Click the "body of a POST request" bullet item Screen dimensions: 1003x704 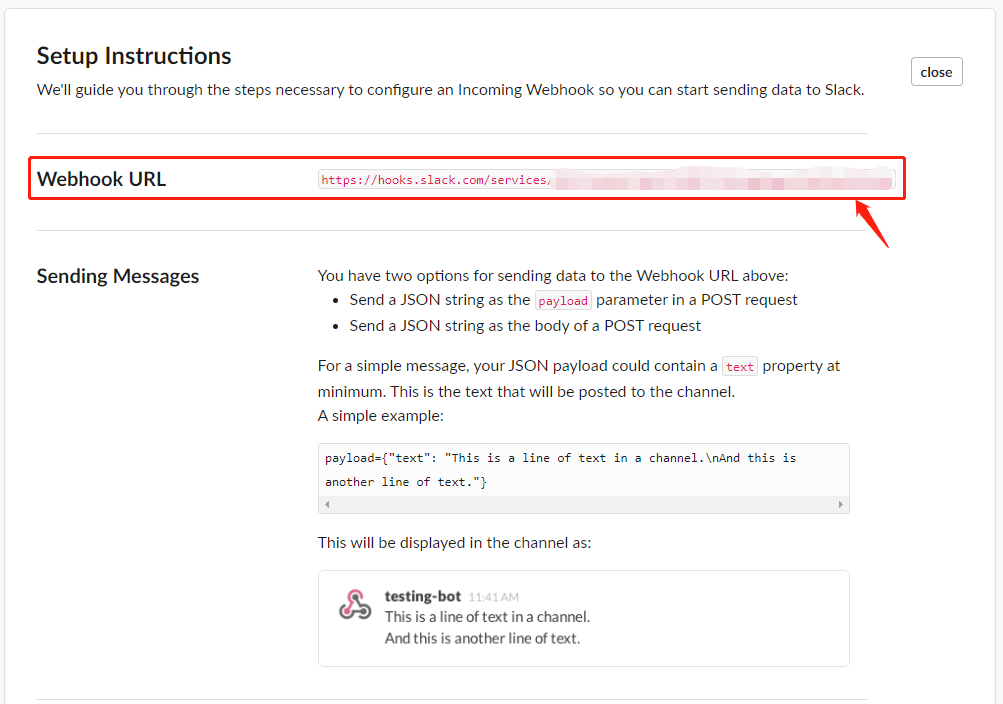point(525,326)
